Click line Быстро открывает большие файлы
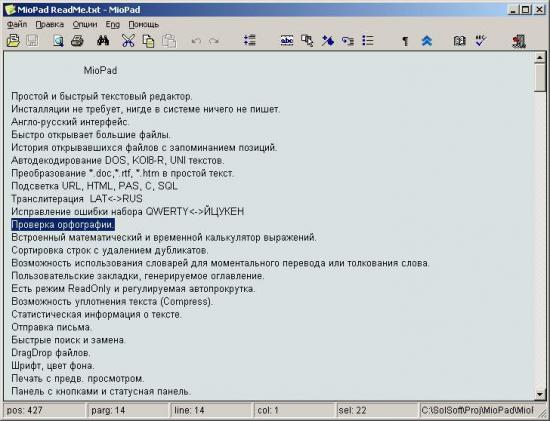This screenshot has width=550, height=421. pyautogui.click(x=91, y=135)
